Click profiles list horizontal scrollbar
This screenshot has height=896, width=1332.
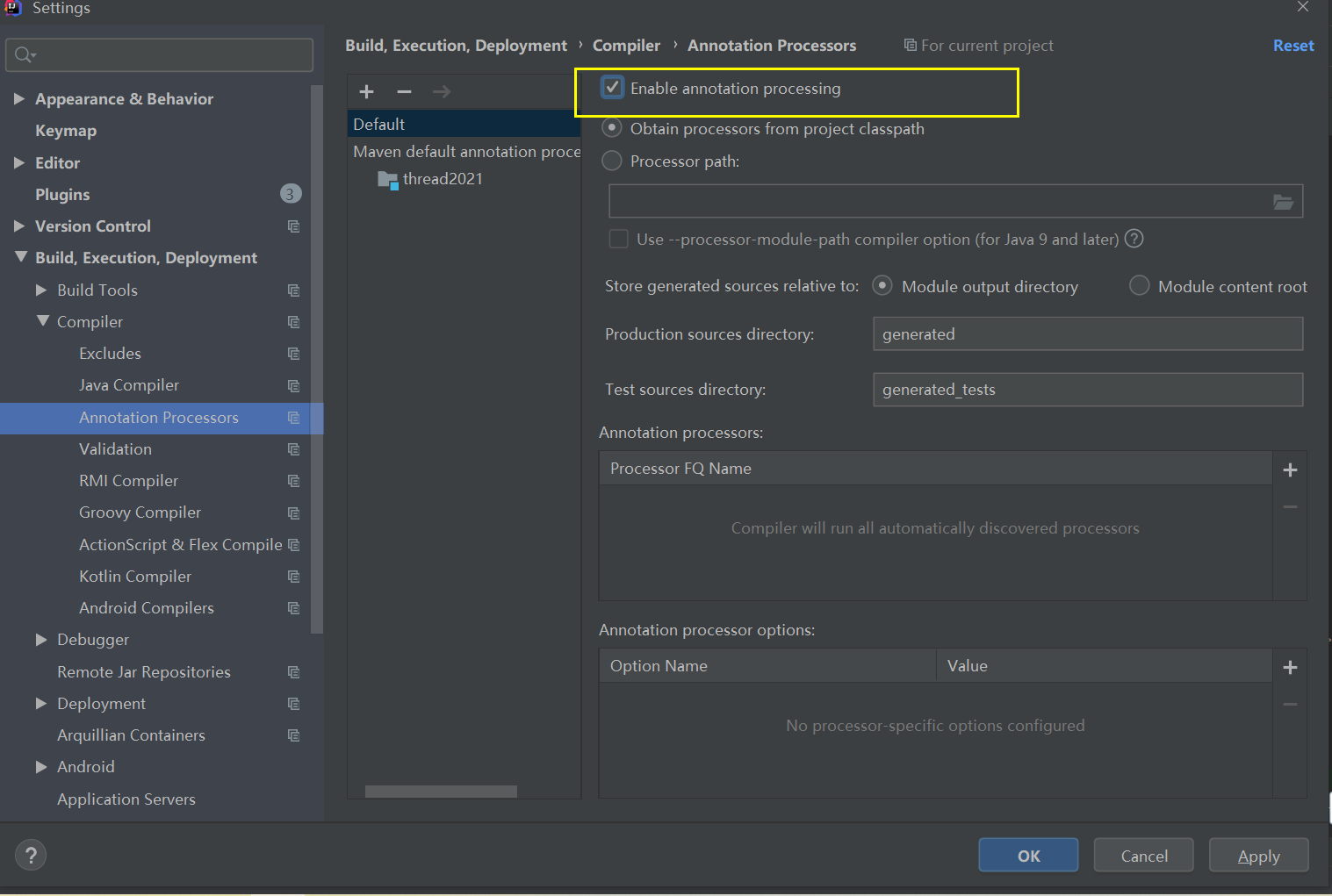tap(441, 792)
